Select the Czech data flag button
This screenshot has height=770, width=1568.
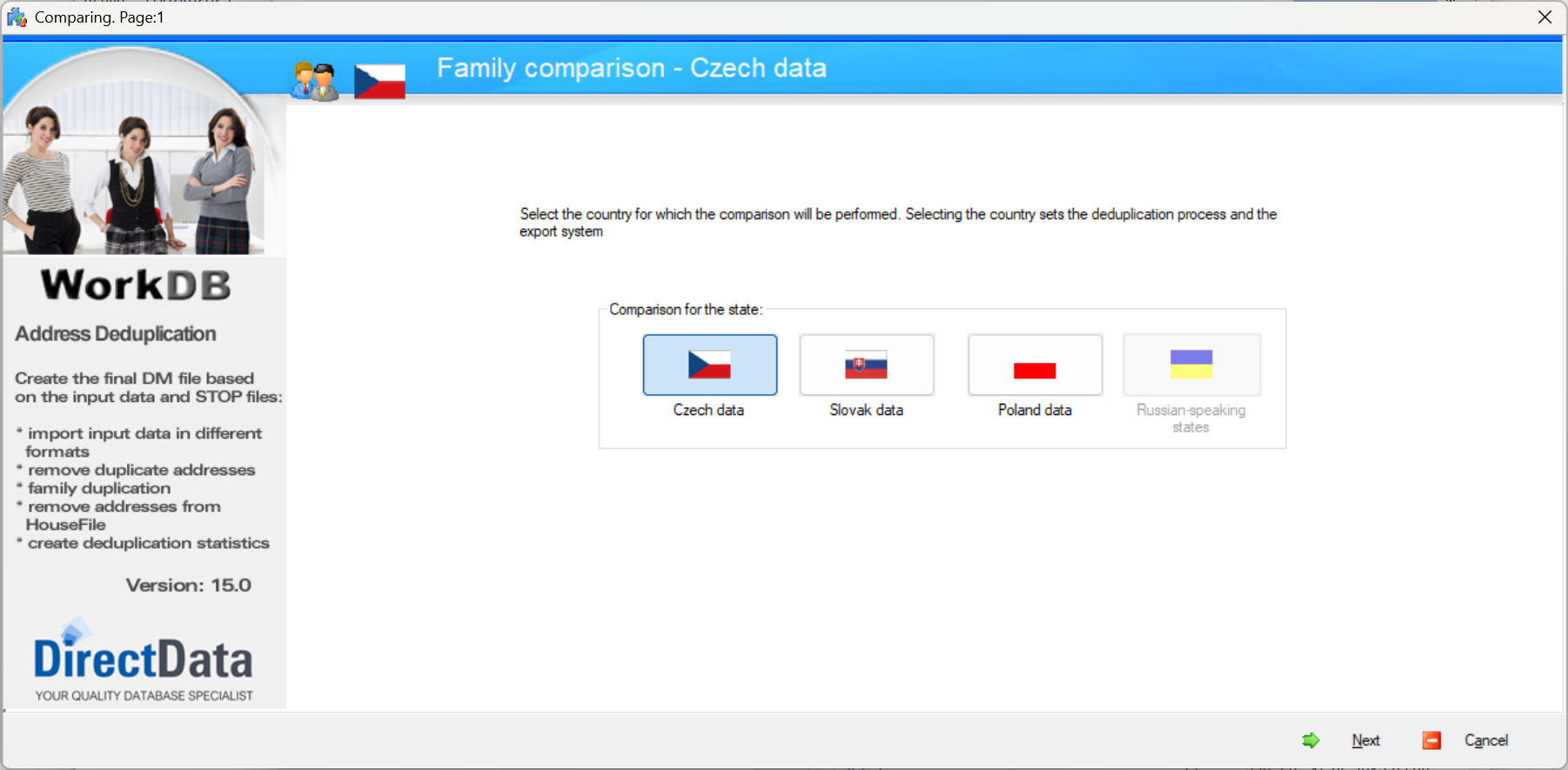tap(709, 365)
